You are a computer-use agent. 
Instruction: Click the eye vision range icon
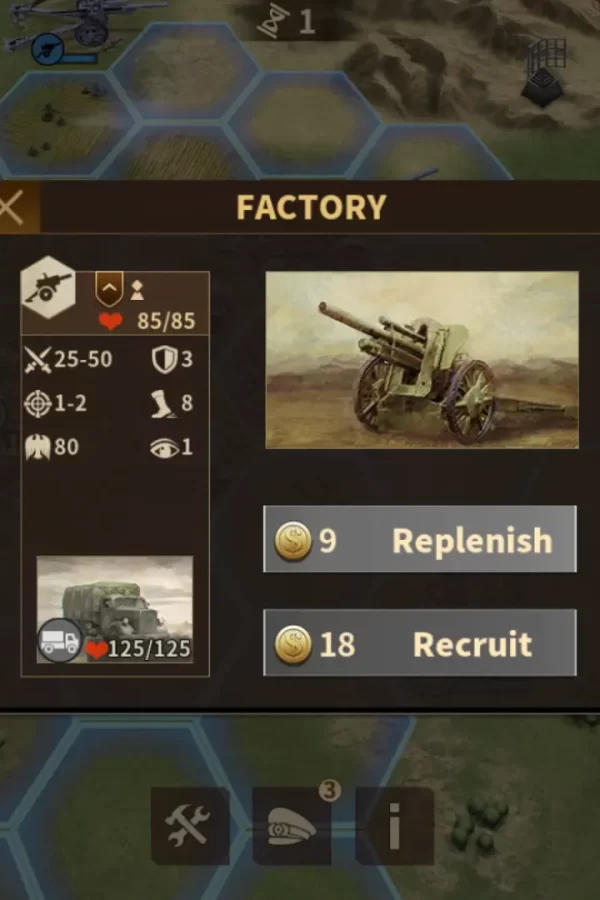[x=164, y=448]
